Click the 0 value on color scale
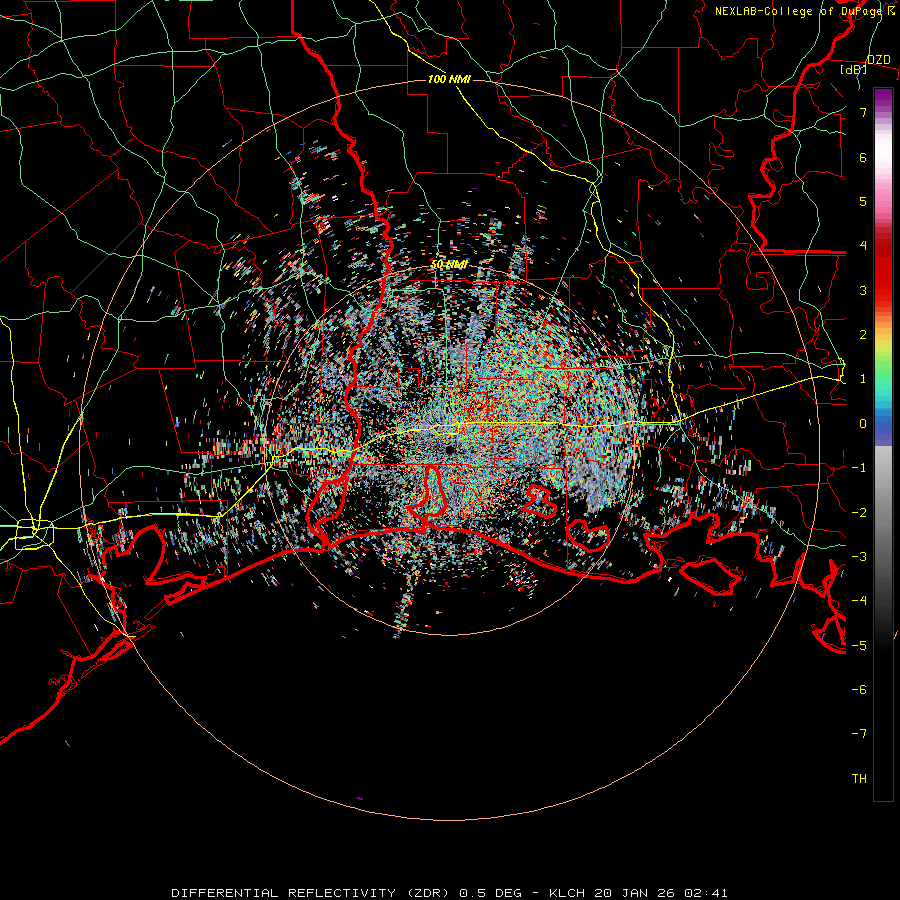Screen dimensions: 900x900 click(863, 424)
